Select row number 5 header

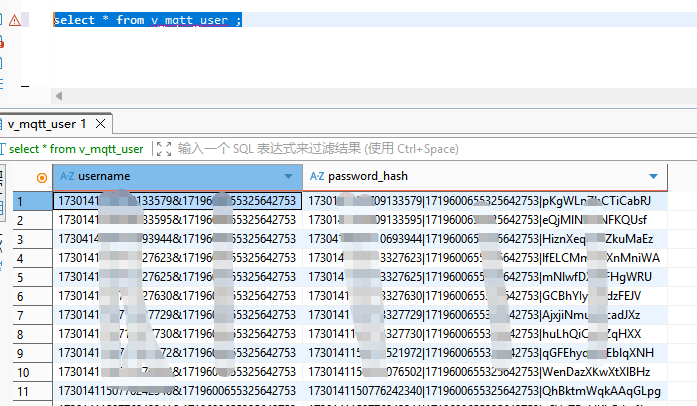(x=19, y=277)
